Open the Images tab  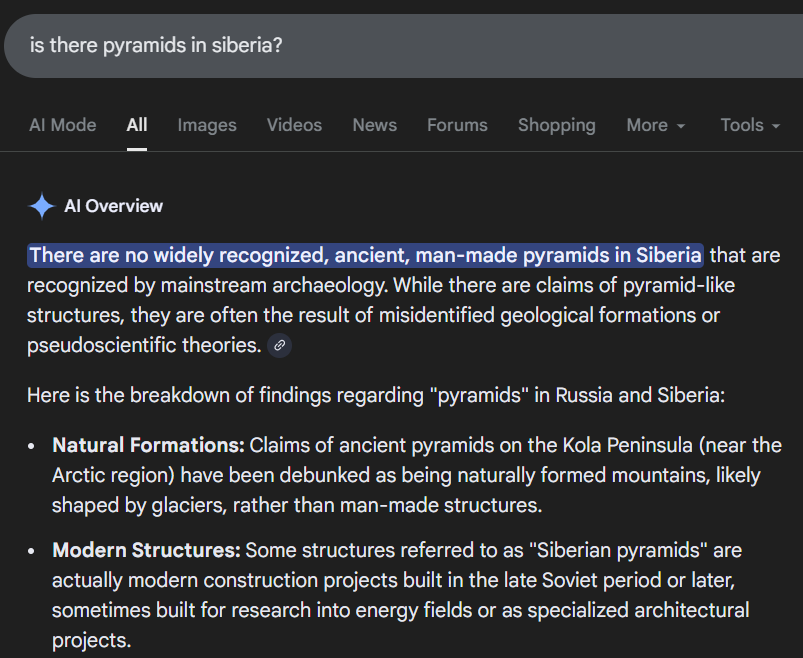(x=207, y=125)
